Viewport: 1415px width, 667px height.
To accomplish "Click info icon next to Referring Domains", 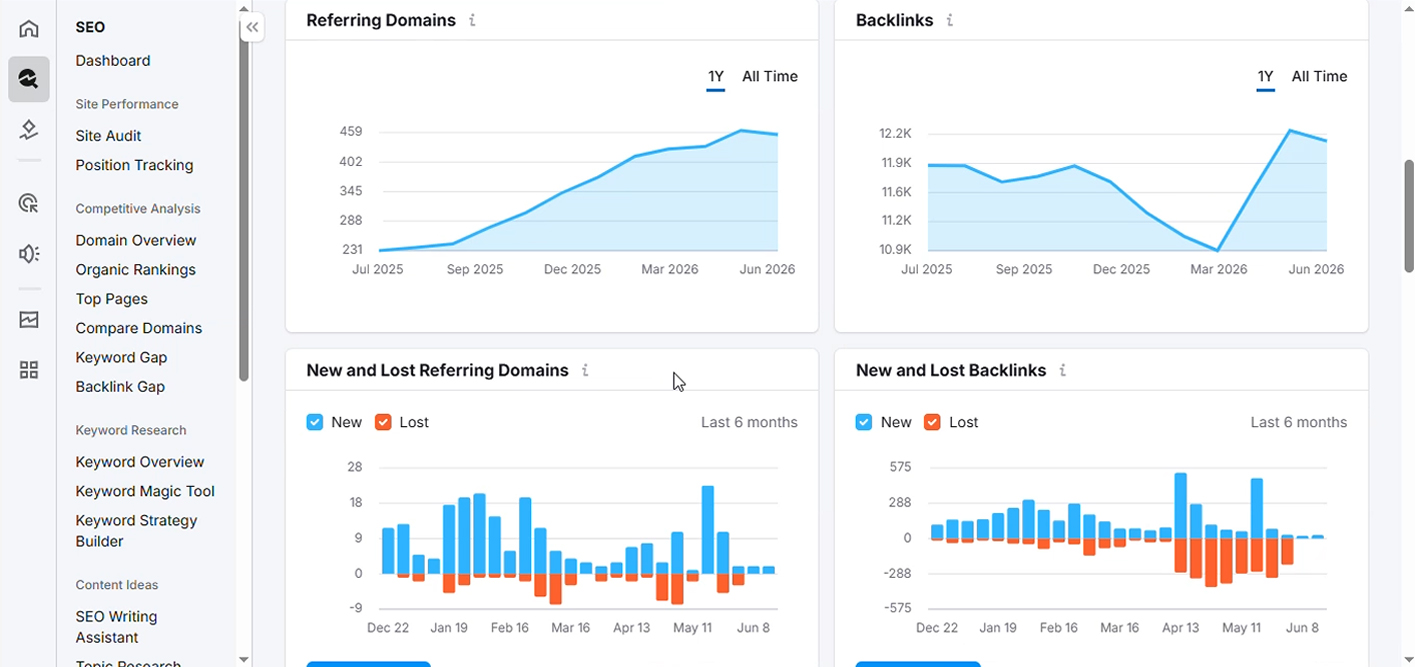I will point(472,20).
